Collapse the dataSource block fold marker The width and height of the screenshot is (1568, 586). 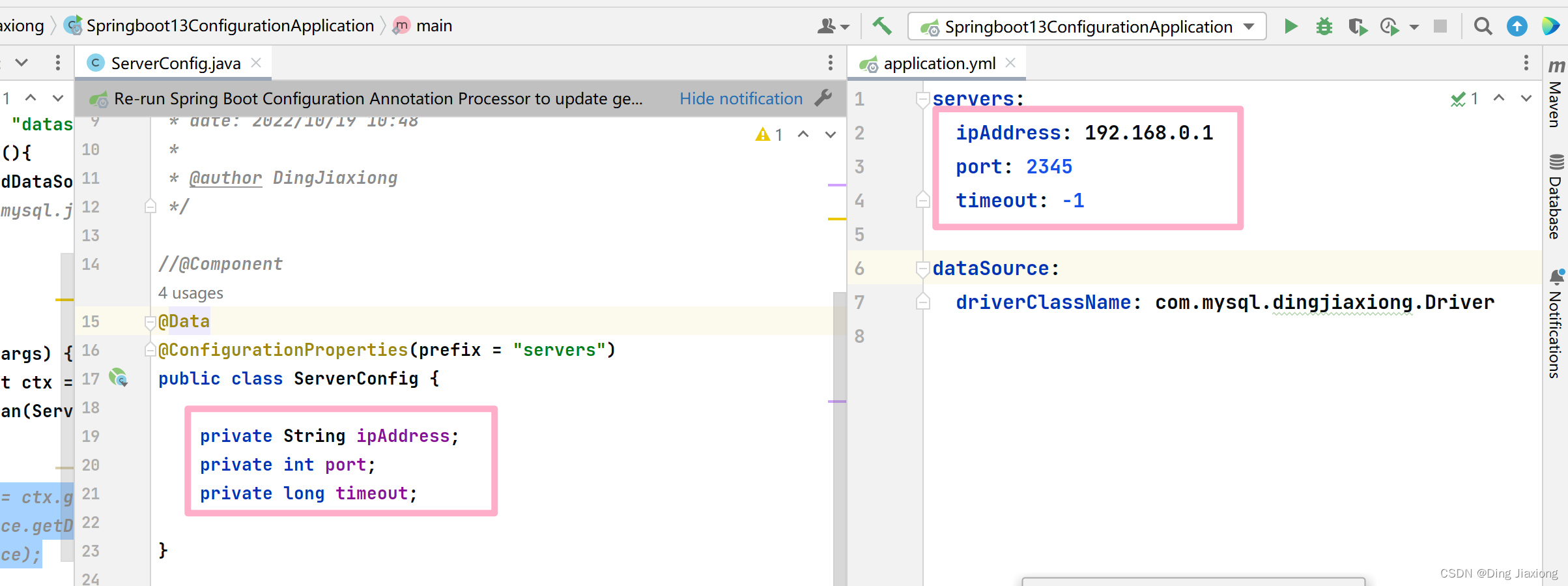tap(922, 269)
